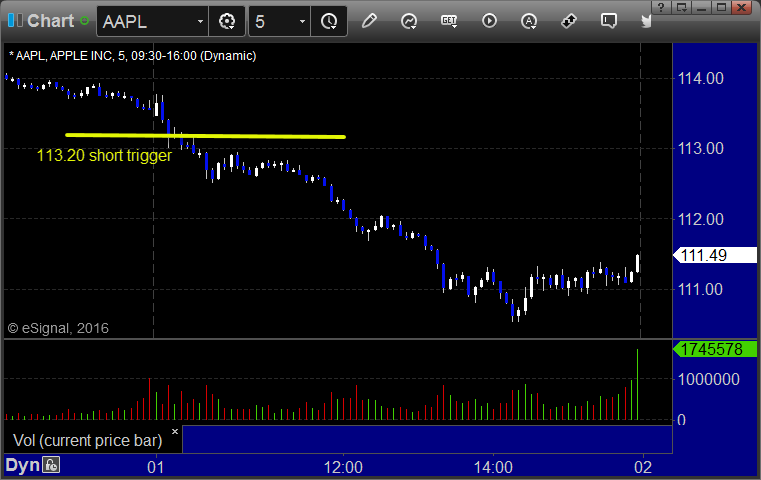Viewport: 761px width, 480px height.
Task: Share chart via Twitter bird icon
Action: point(646,21)
